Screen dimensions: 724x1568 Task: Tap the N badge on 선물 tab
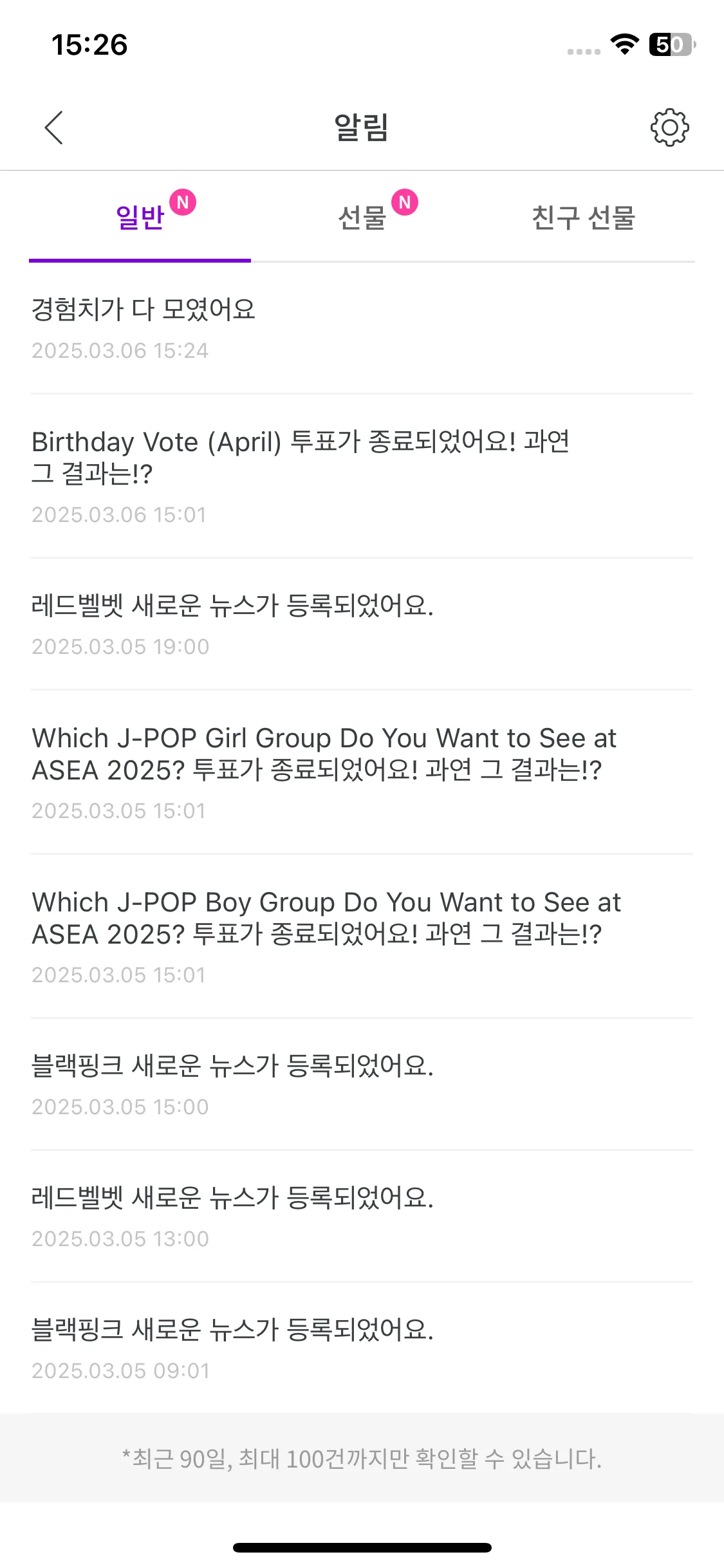coord(405,202)
